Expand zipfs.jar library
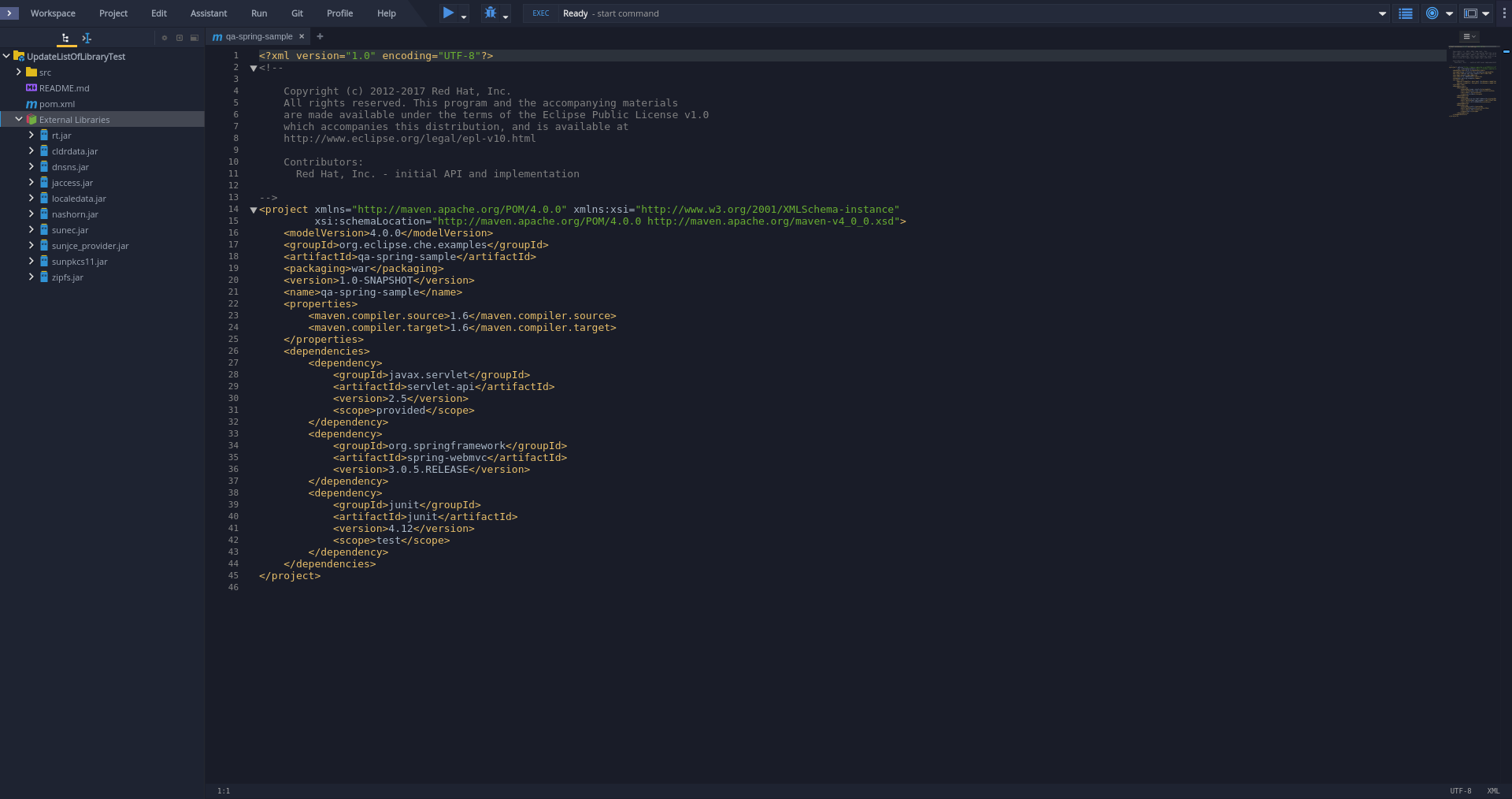The image size is (1512, 799). click(31, 277)
